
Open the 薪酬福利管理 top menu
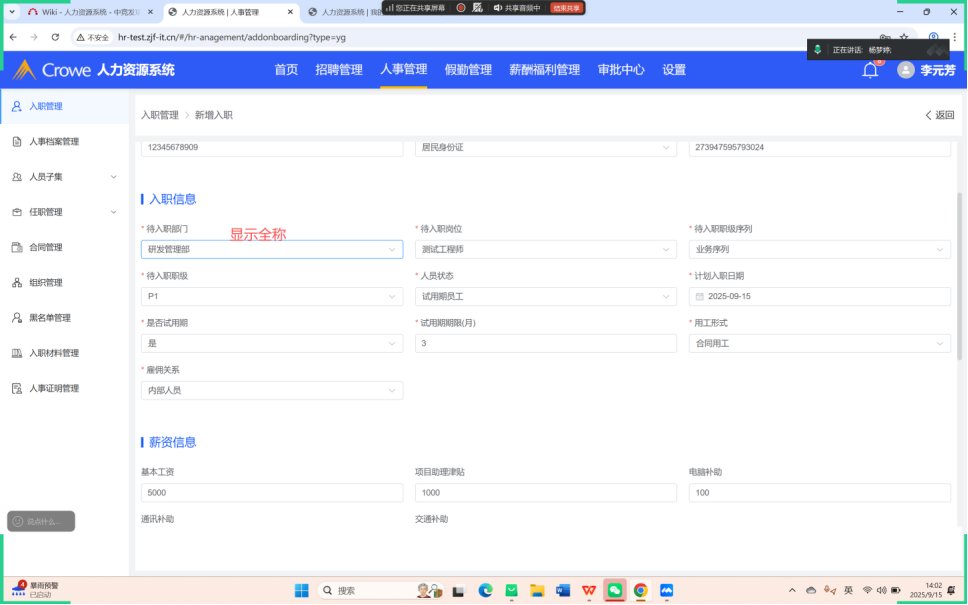544,70
